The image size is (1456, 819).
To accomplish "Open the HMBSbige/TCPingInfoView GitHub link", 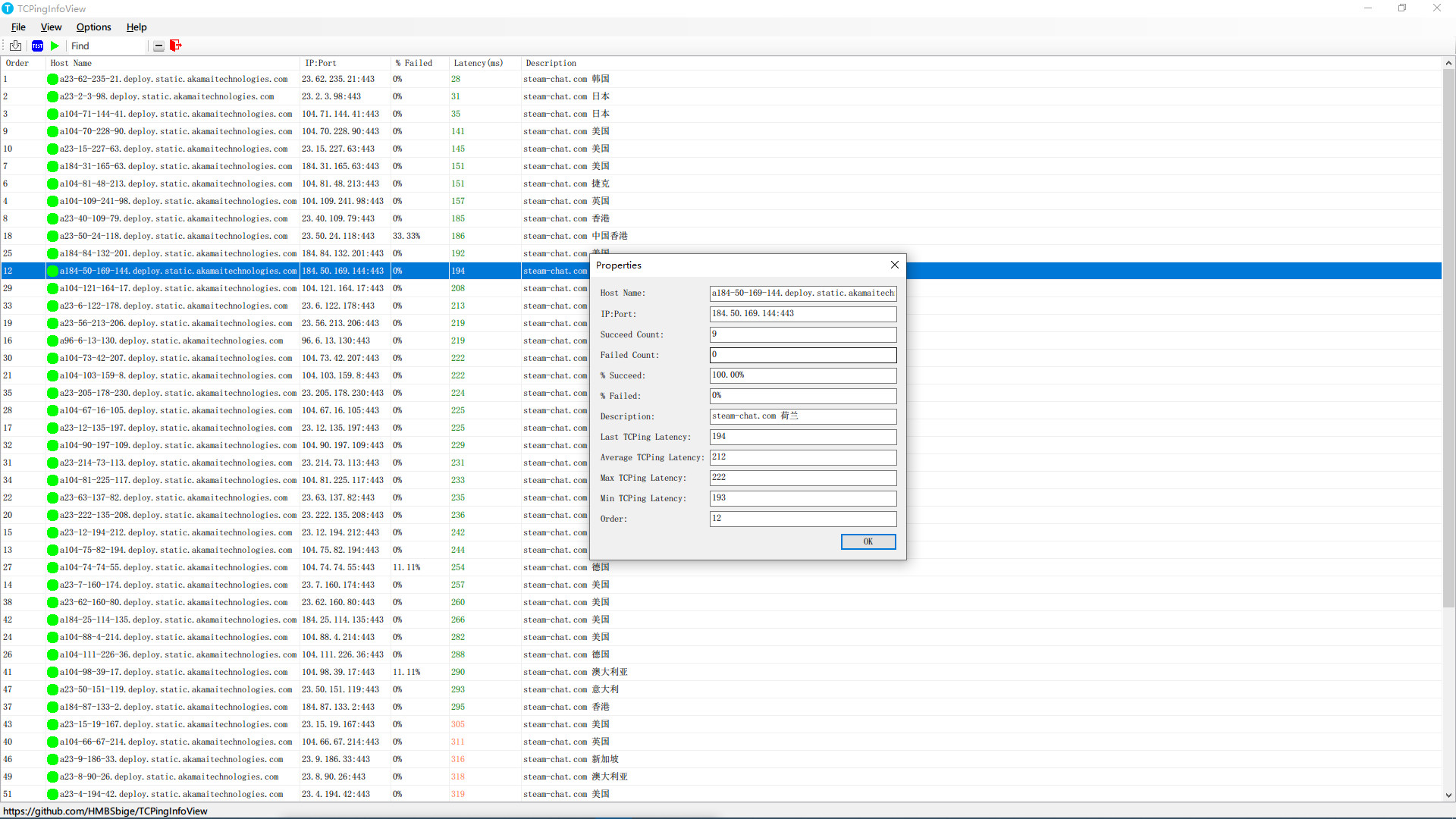I will 105,811.
